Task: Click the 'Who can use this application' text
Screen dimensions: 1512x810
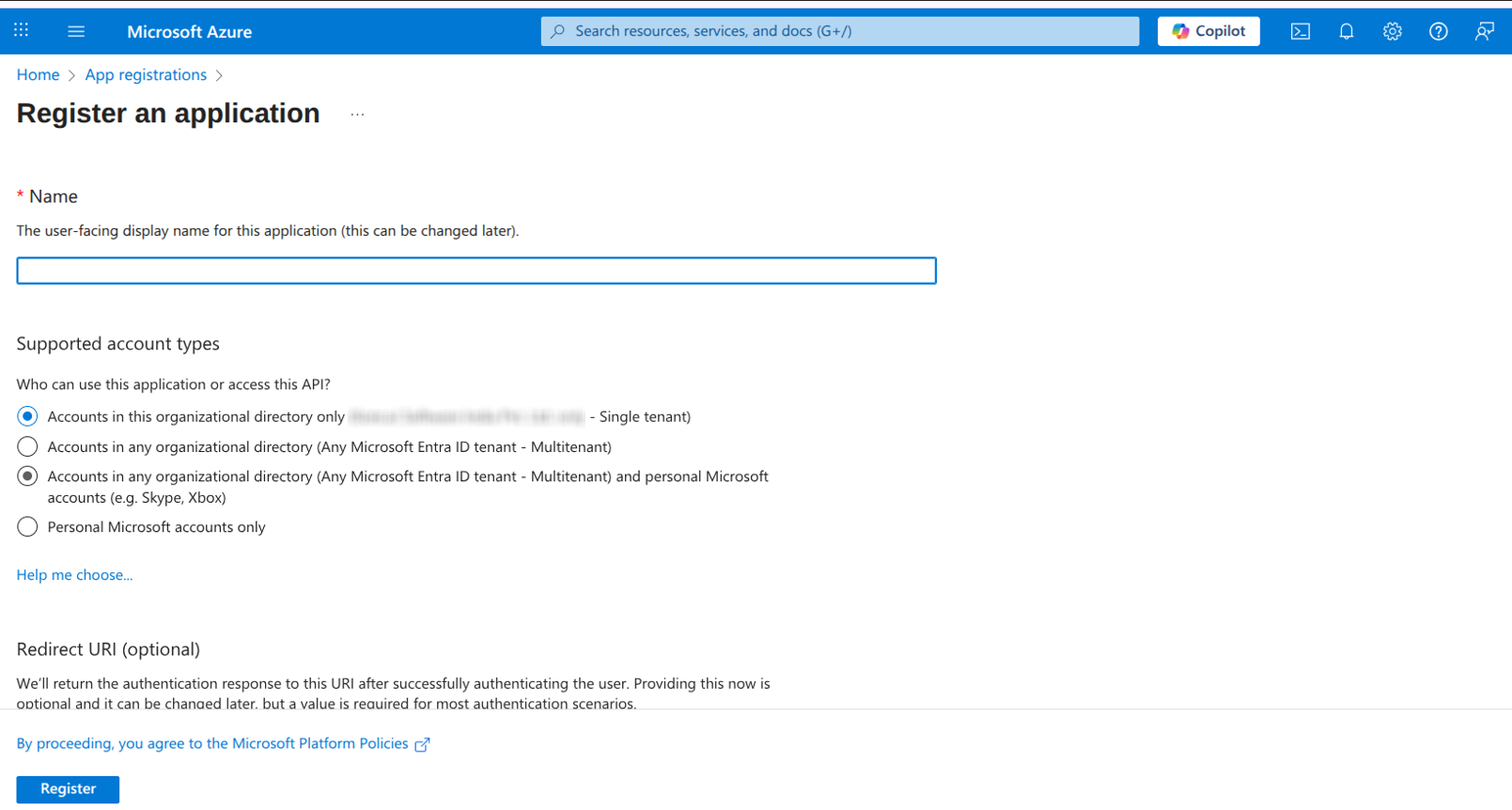Action: click(173, 384)
